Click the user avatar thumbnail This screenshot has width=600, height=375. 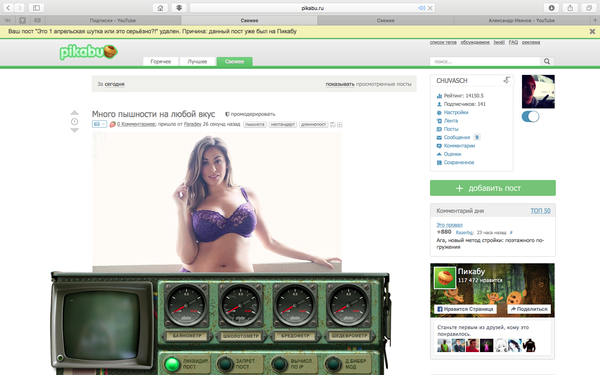(x=538, y=91)
